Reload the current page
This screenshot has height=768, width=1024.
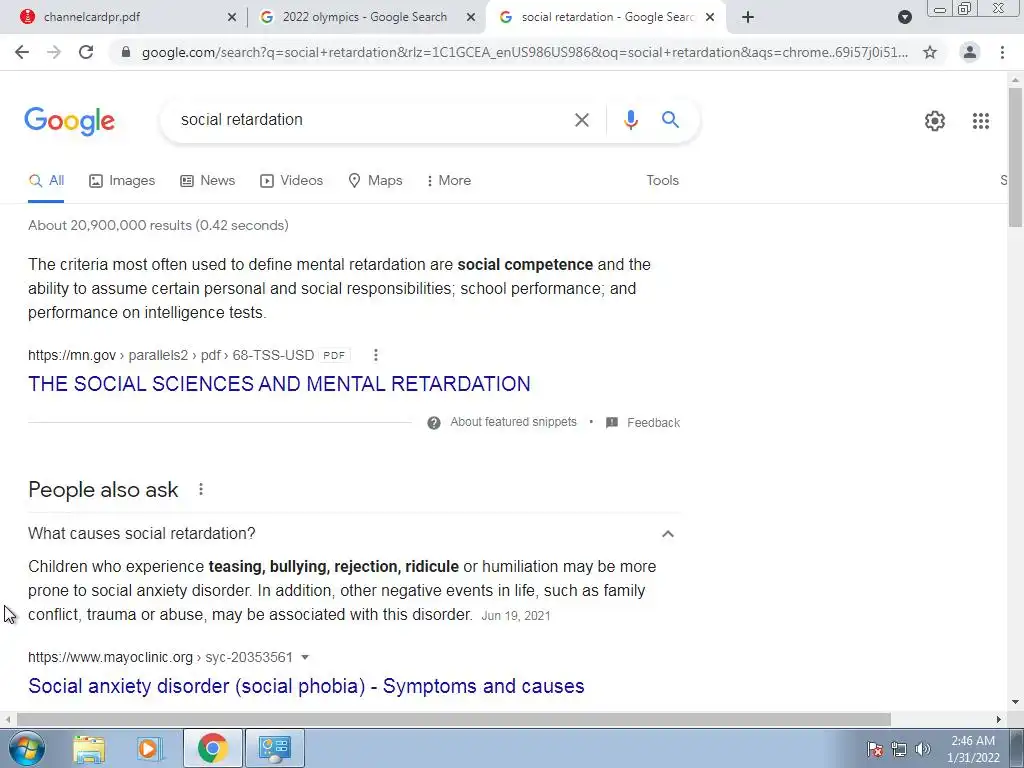(x=86, y=52)
